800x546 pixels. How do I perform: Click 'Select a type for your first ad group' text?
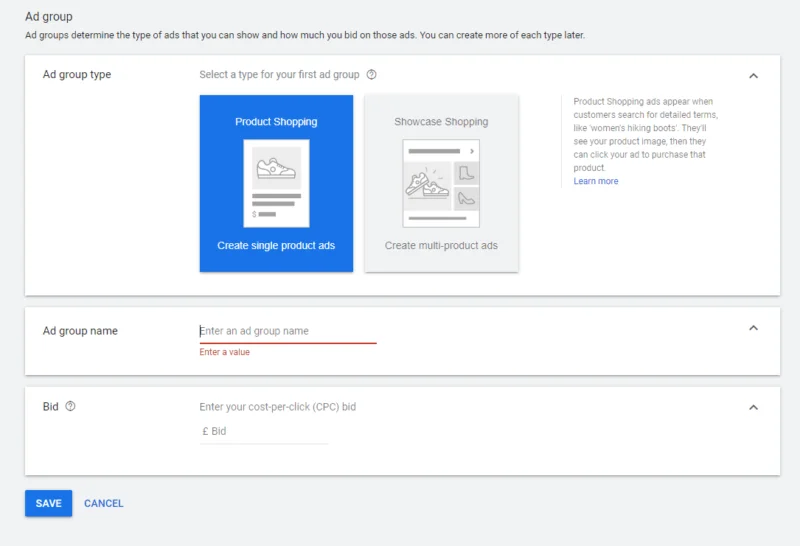279,75
